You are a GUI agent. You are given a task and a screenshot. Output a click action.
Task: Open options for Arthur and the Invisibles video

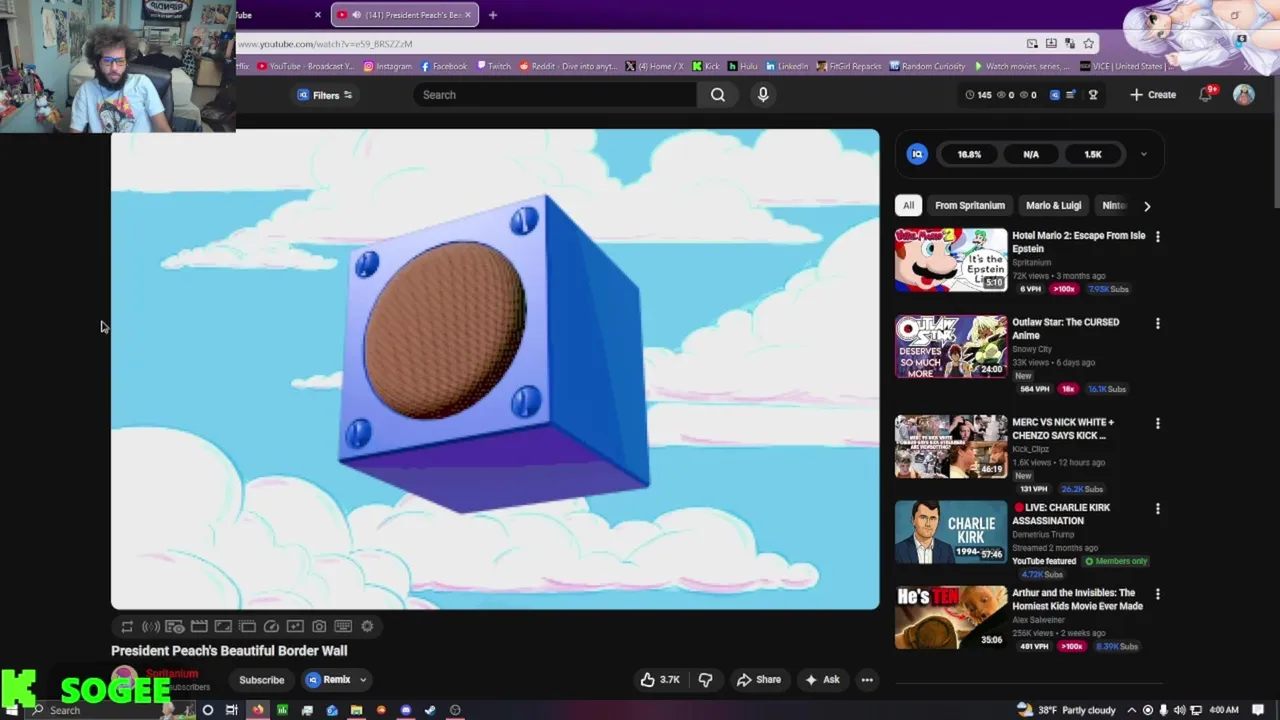(x=1158, y=594)
